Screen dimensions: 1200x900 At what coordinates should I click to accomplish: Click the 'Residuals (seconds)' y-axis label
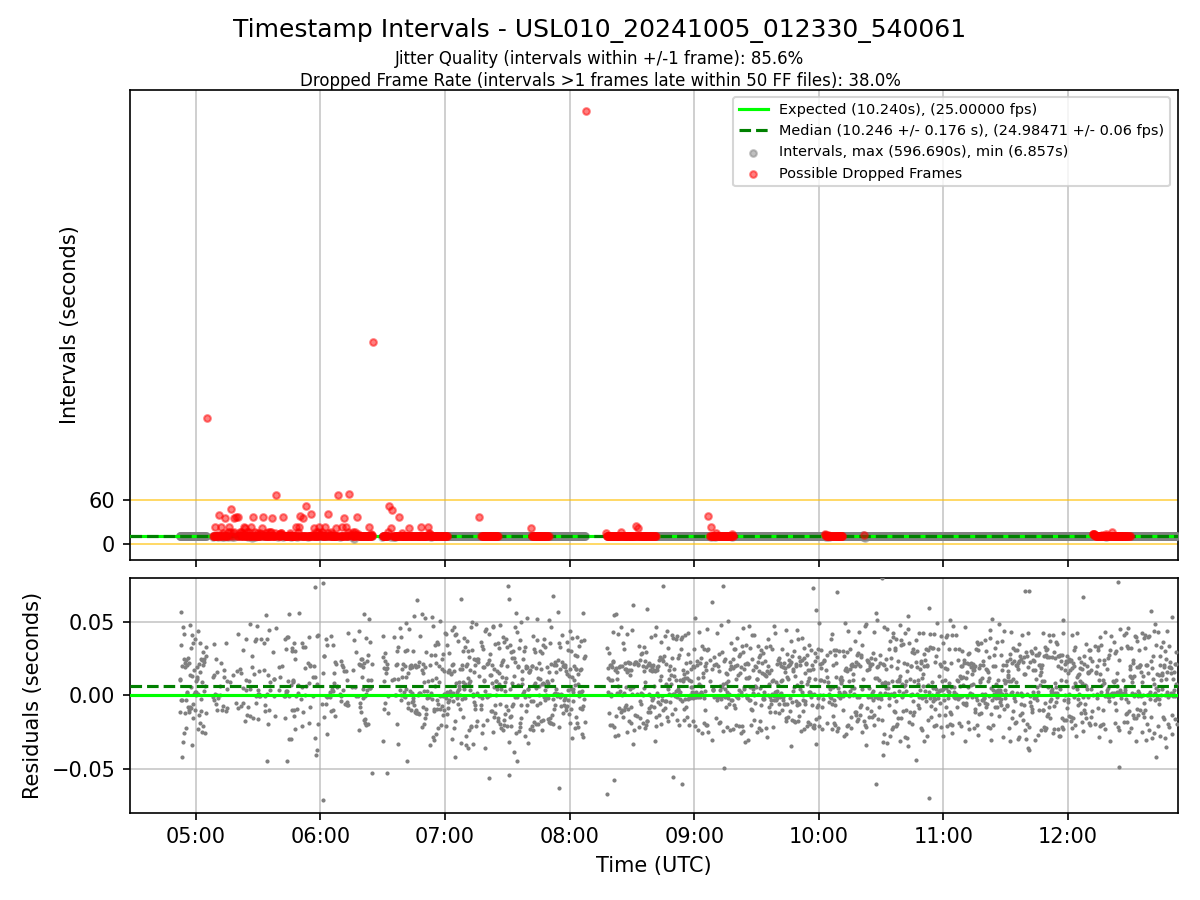pyautogui.click(x=32, y=696)
